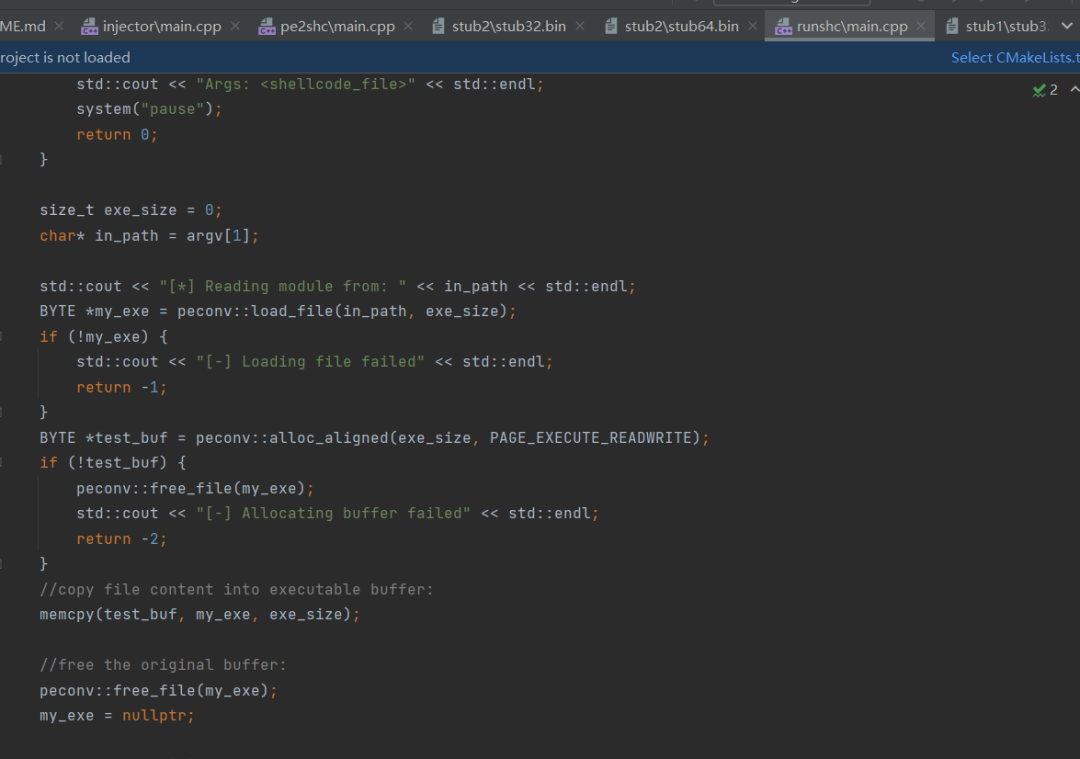Viewport: 1080px width, 759px height.
Task: Click the 'Args: <shellcode_file>' string
Action: tap(306, 84)
